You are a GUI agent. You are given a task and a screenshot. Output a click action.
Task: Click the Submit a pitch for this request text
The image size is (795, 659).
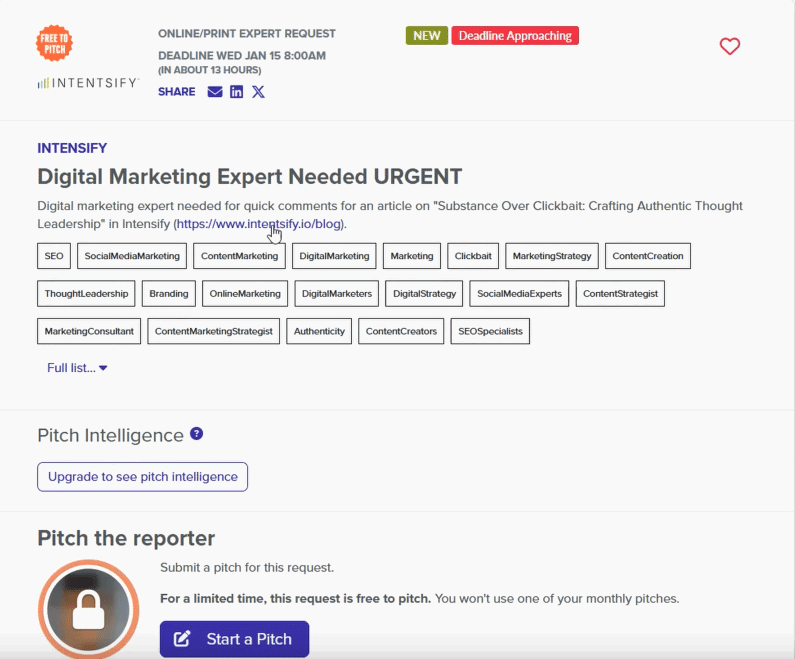247,567
